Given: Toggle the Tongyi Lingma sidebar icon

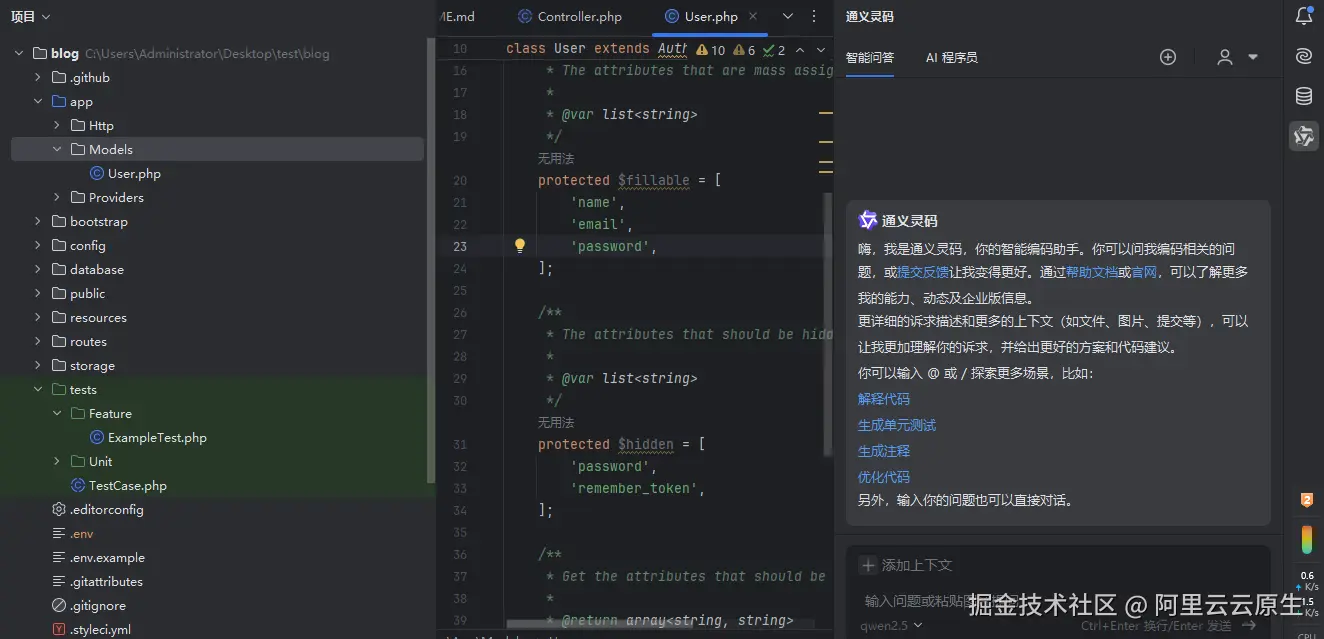Looking at the screenshot, I should (x=1303, y=136).
